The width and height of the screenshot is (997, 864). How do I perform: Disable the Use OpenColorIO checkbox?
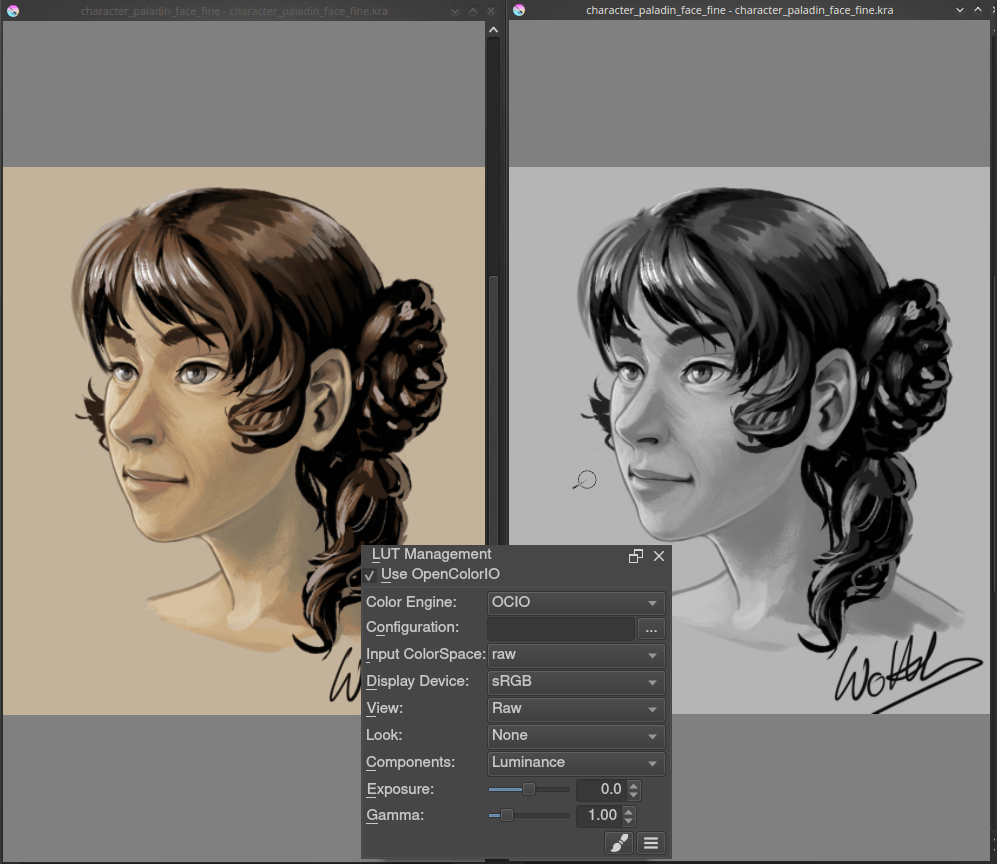370,575
